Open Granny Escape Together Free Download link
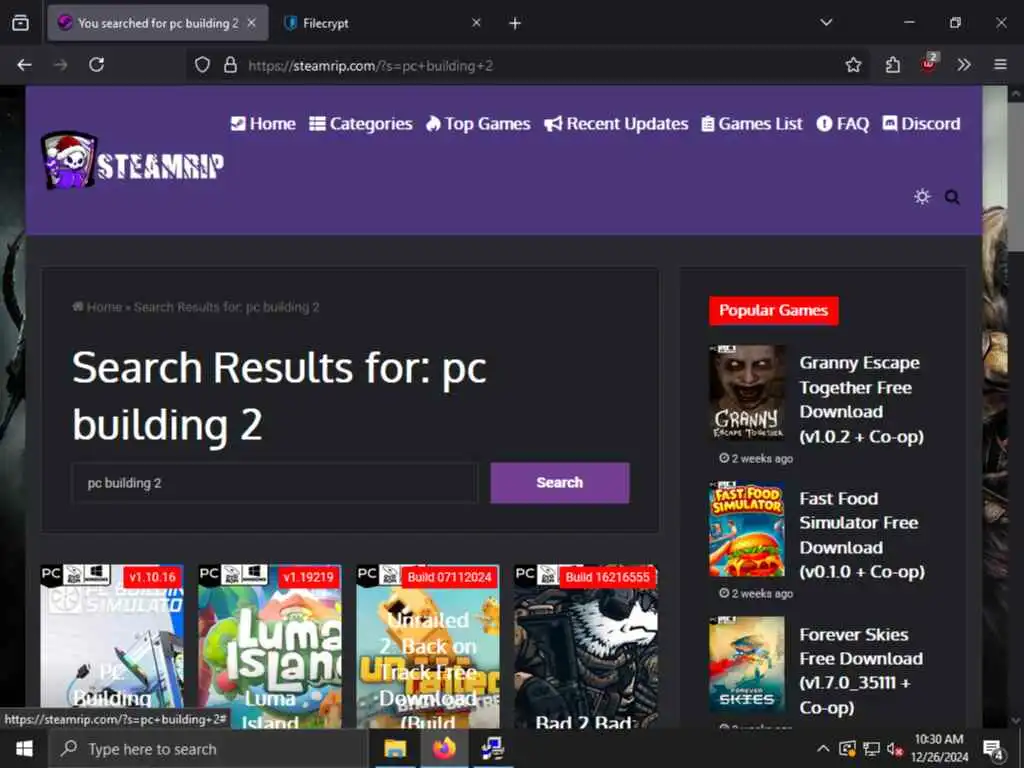Viewport: 1024px width, 768px height. coord(861,399)
